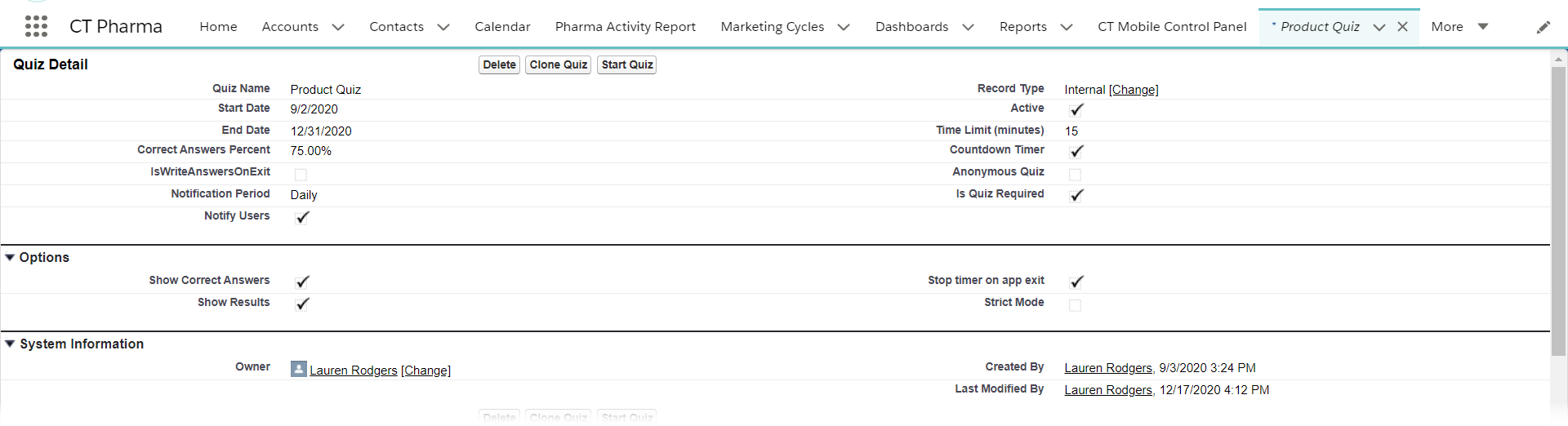Enable the Strict Mode checkbox

pyautogui.click(x=1075, y=304)
